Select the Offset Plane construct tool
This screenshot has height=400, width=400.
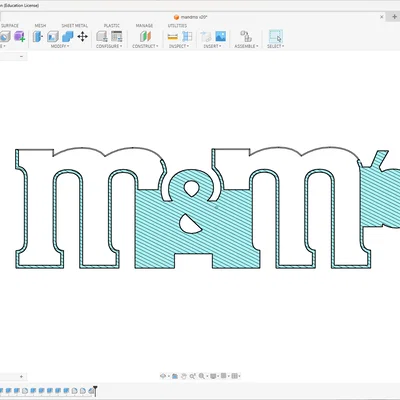pyautogui.click(x=145, y=36)
